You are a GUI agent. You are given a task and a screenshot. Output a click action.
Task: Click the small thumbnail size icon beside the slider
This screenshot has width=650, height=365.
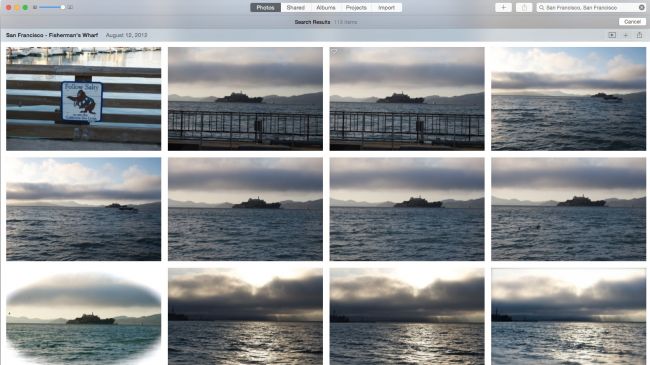(35, 7)
